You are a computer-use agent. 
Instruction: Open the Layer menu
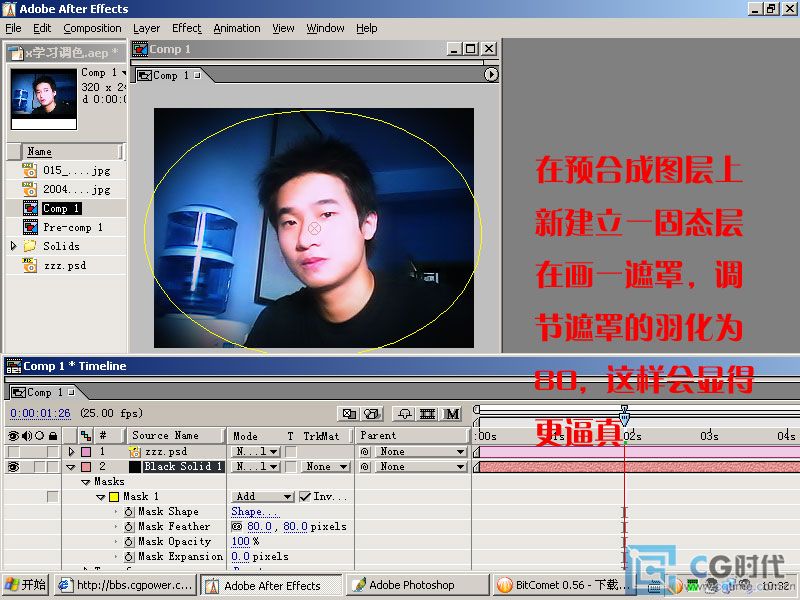click(x=146, y=28)
